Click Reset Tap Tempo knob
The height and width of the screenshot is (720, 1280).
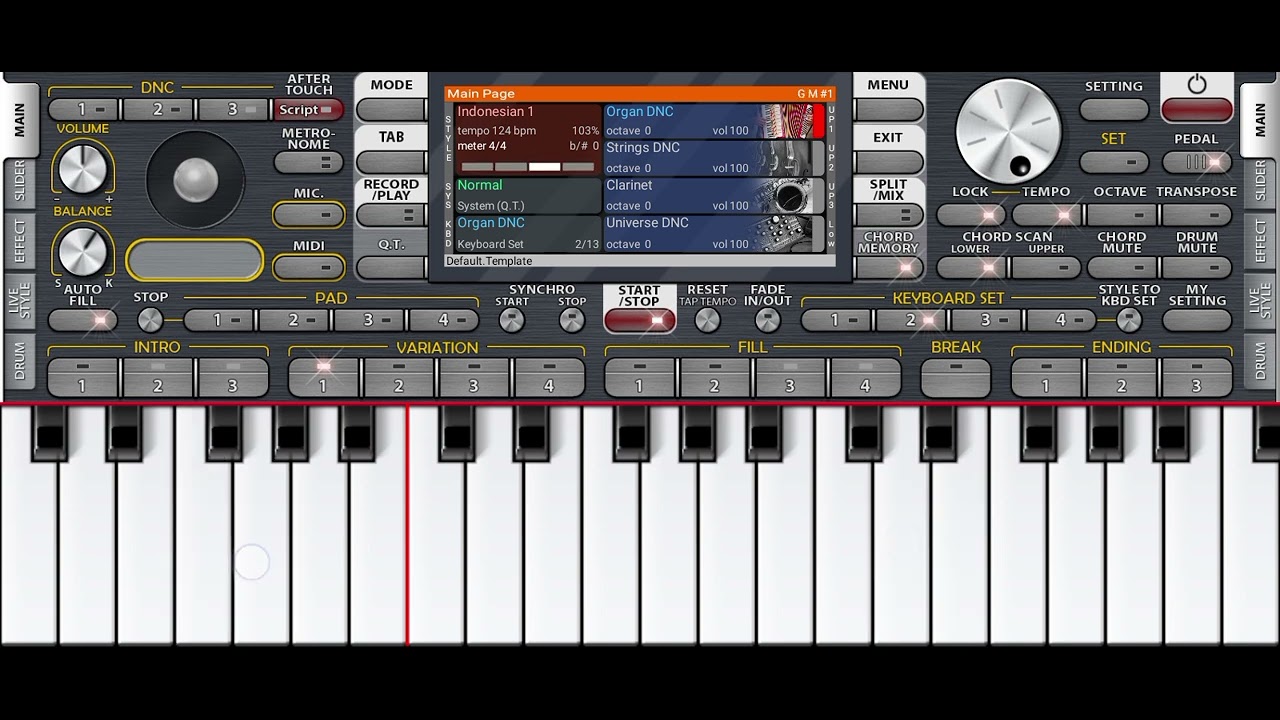pyautogui.click(x=707, y=320)
